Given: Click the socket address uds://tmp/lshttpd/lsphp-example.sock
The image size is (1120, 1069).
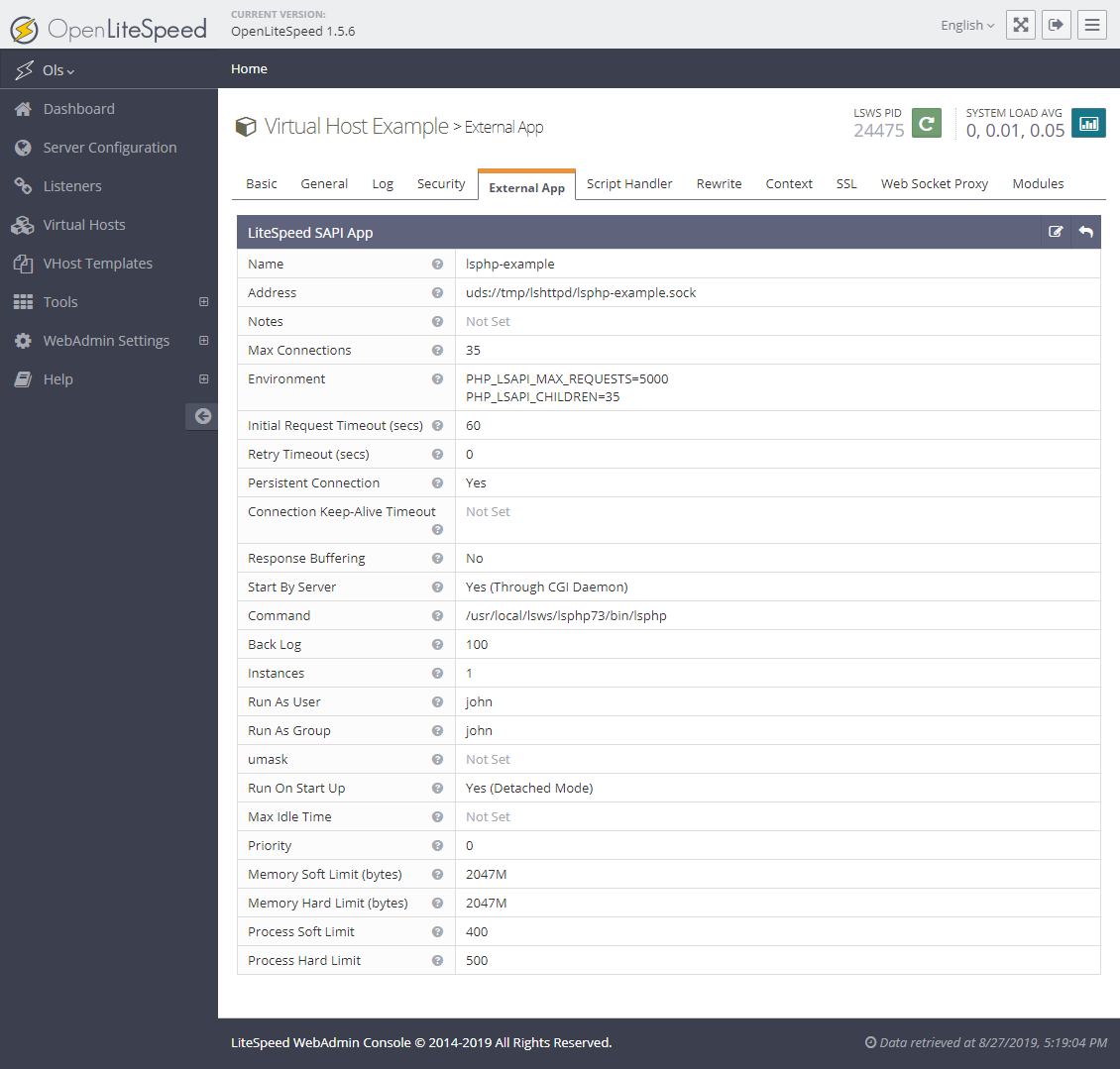Looking at the screenshot, I should point(581,293).
